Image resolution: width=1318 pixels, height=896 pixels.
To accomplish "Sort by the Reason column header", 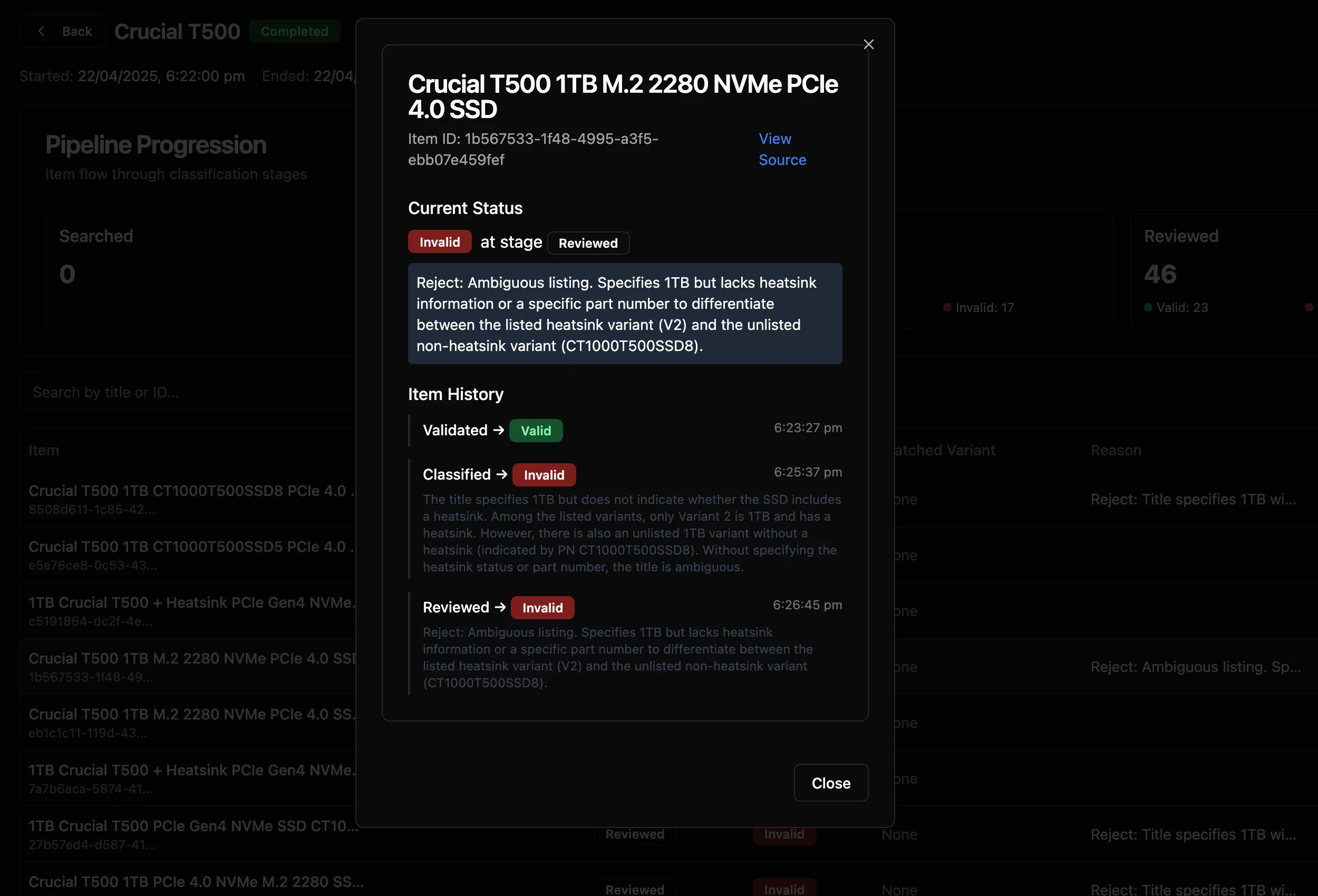I will 1115,450.
